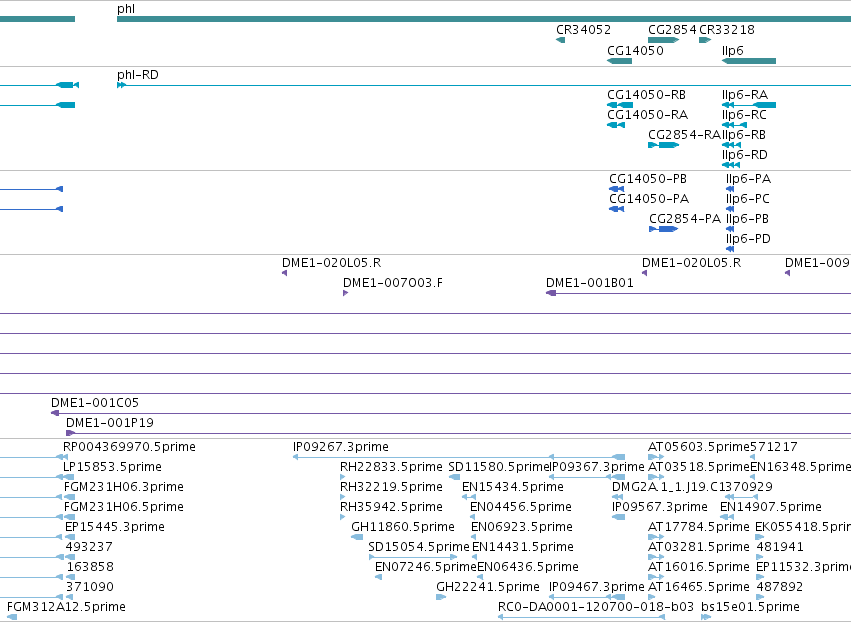Image resolution: width=851 pixels, height=622 pixels.
Task: Select the RP004369970.5prime EST label
Action: tap(129, 447)
